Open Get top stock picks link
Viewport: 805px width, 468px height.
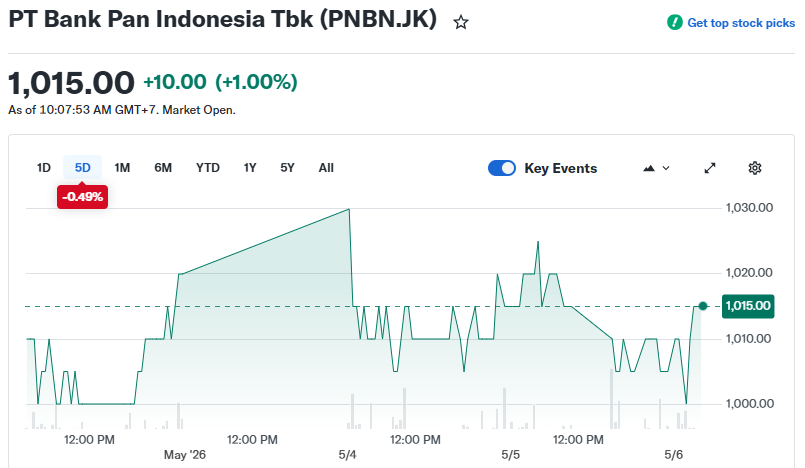pyautogui.click(x=741, y=23)
